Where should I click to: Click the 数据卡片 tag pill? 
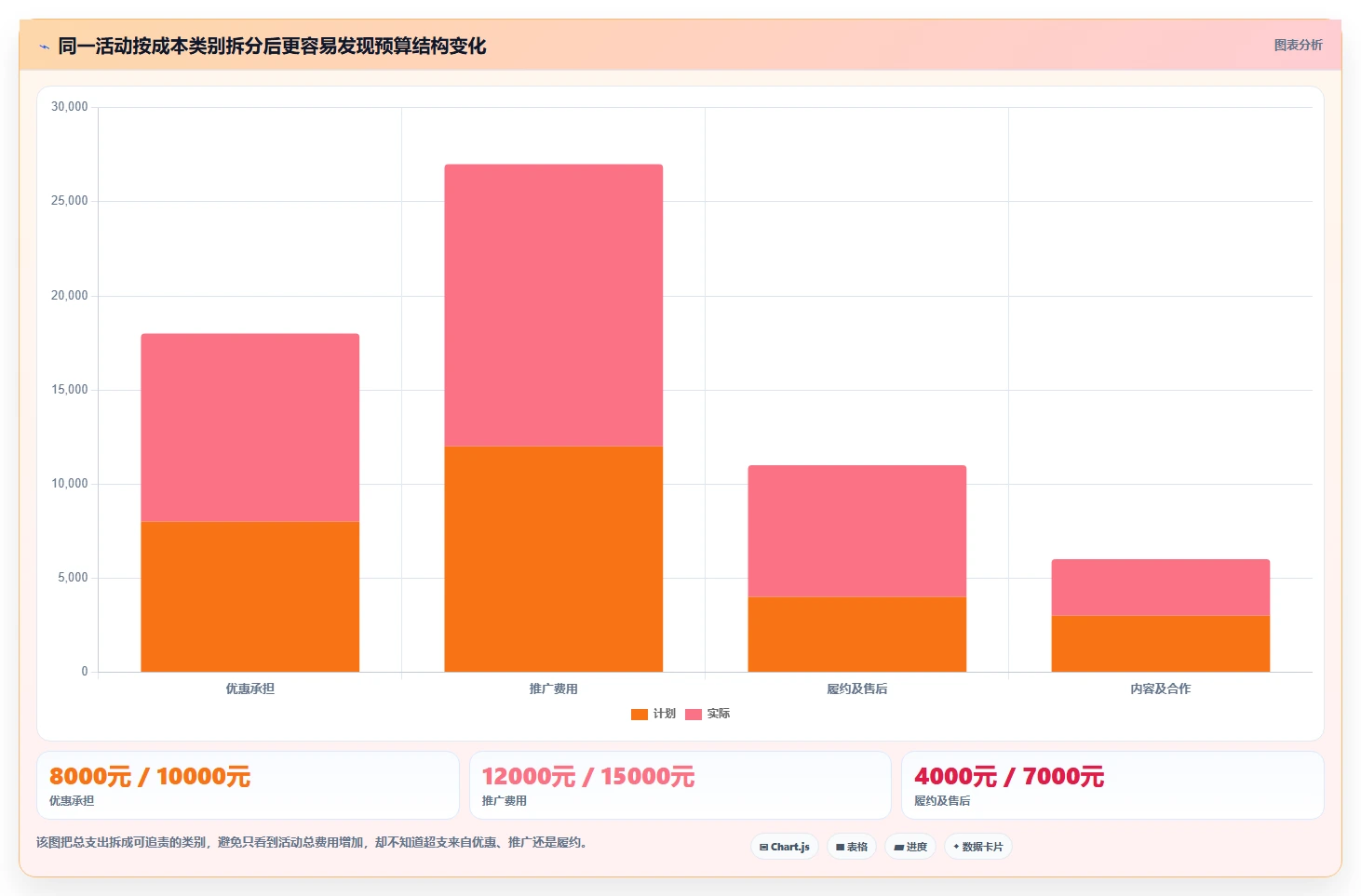978,847
